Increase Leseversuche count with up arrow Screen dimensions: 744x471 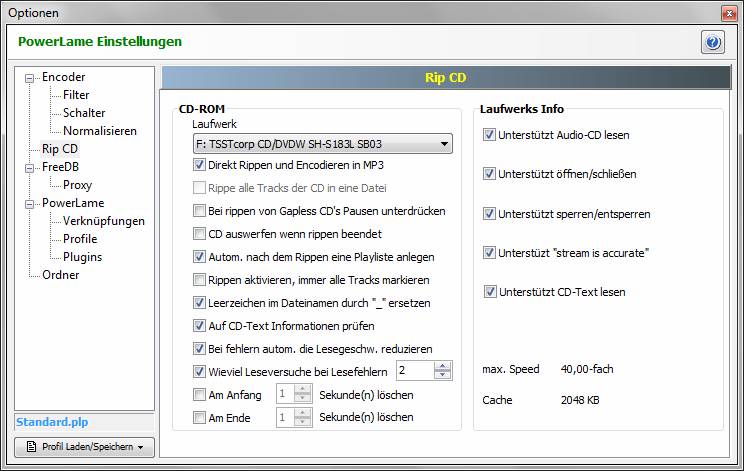(443, 365)
